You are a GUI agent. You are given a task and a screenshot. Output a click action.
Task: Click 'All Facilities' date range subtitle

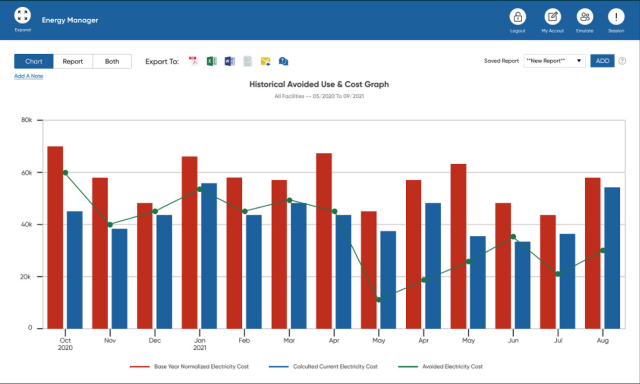[319, 96]
